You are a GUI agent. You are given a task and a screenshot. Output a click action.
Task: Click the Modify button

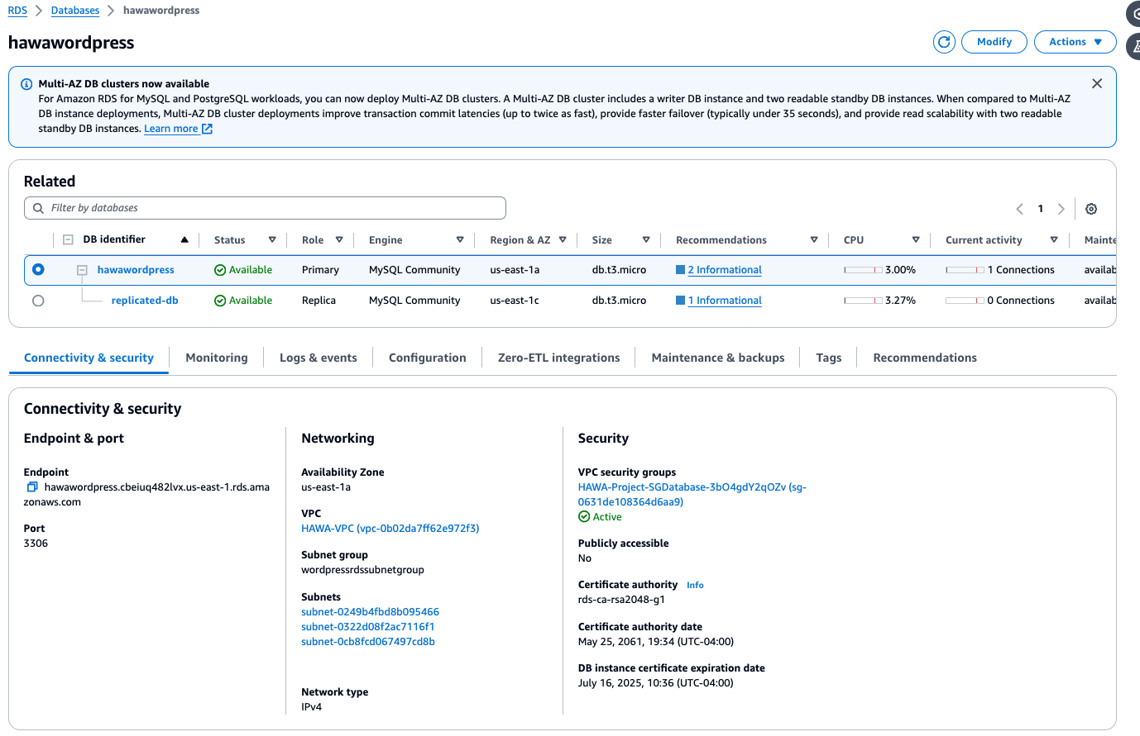tap(994, 42)
